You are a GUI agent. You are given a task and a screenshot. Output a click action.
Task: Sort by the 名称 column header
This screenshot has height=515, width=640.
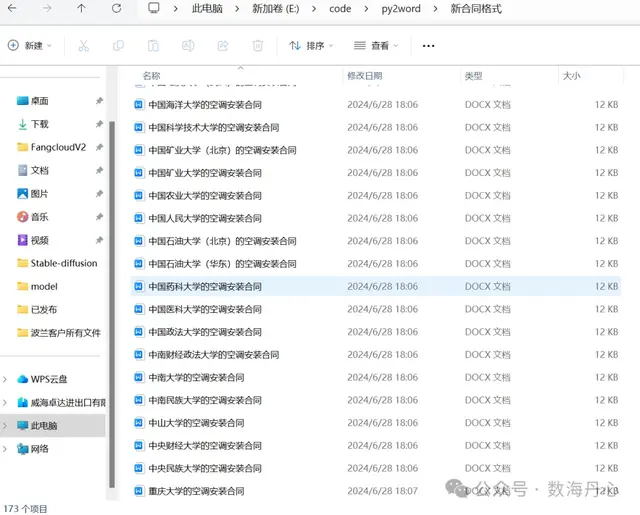click(x=151, y=75)
